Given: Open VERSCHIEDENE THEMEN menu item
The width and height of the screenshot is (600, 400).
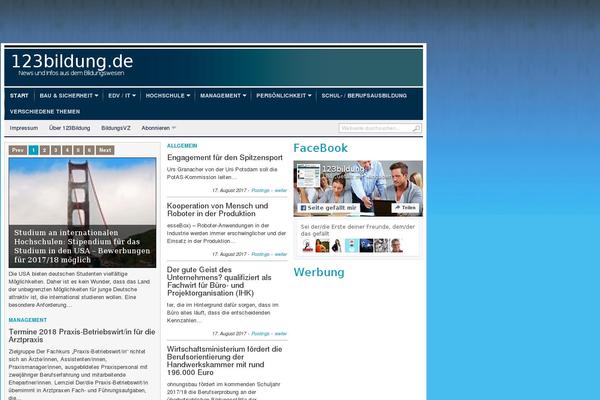Looking at the screenshot, I should pos(45,112).
